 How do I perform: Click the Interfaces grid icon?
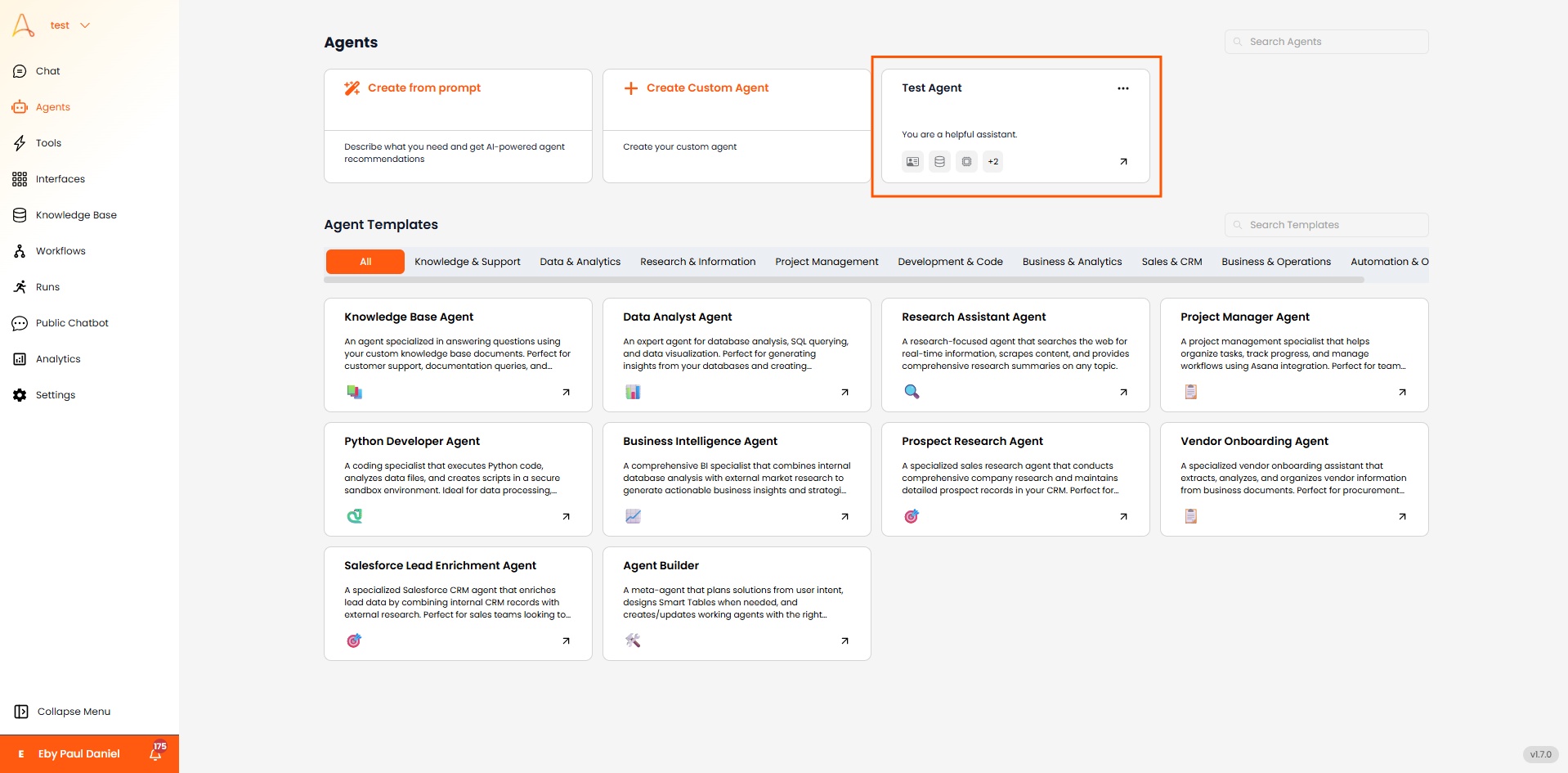click(20, 179)
